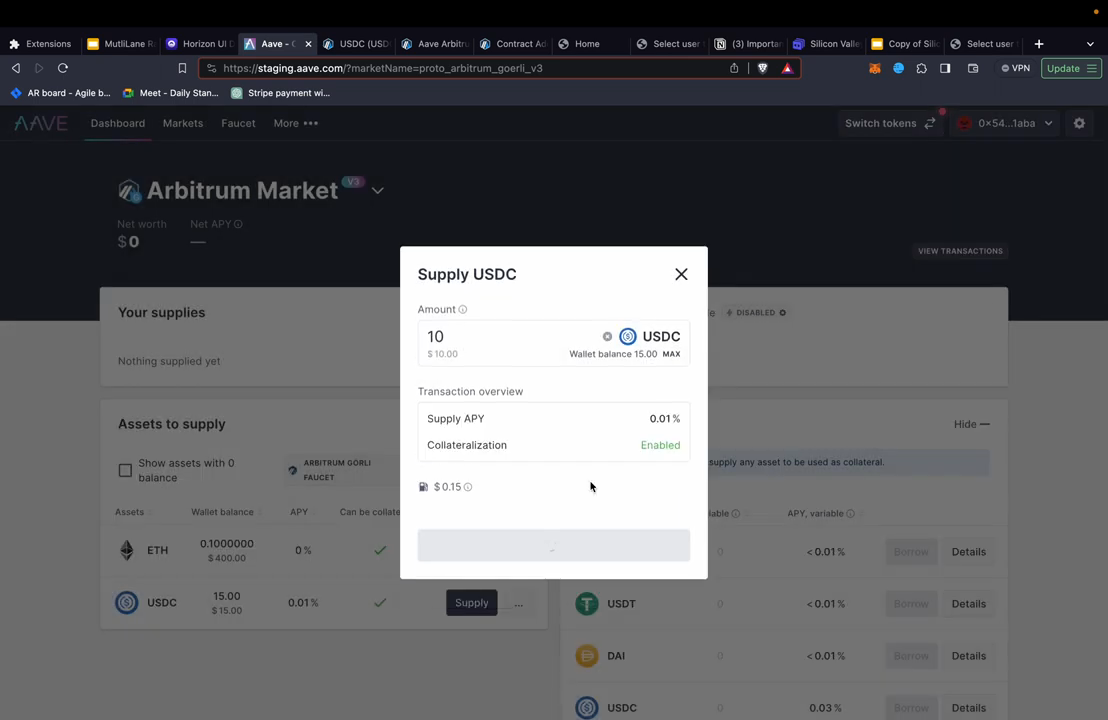This screenshot has height=720, width=1108.
Task: Click the USDC token icon in borrow list
Action: click(x=587, y=707)
